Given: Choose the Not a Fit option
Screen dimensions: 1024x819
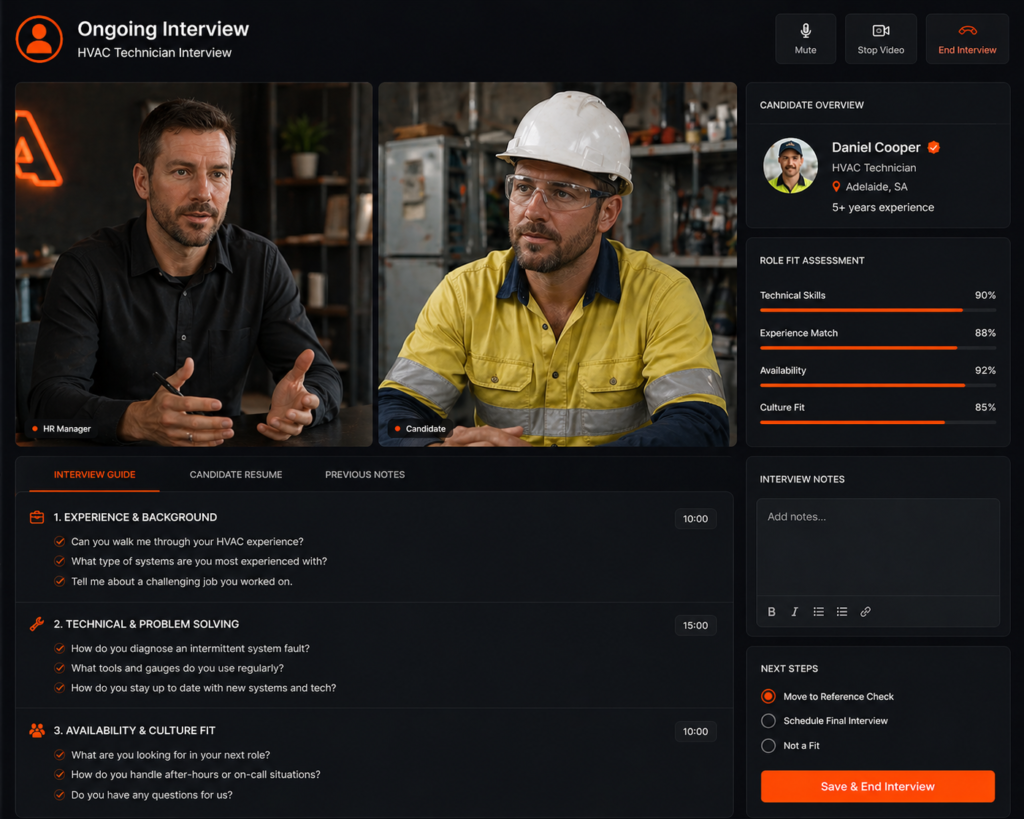Looking at the screenshot, I should tap(768, 746).
